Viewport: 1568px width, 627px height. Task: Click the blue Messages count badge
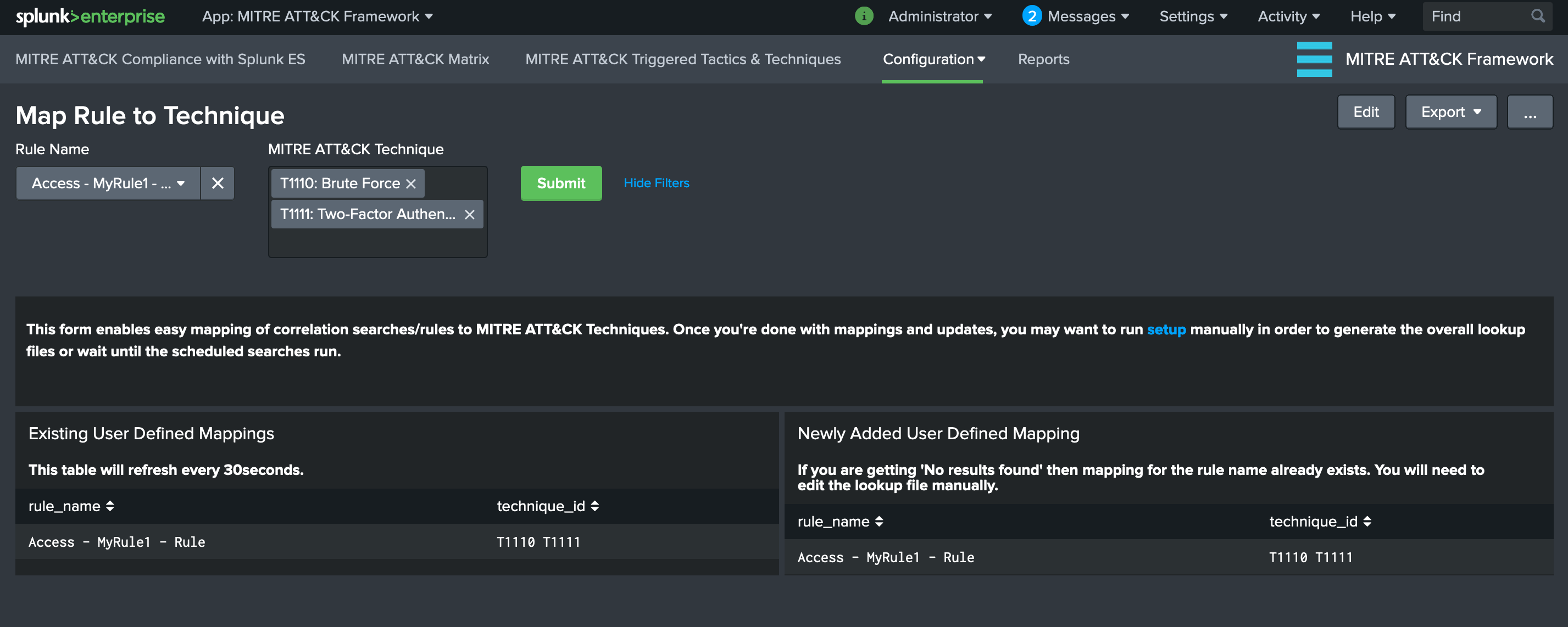coord(1031,16)
